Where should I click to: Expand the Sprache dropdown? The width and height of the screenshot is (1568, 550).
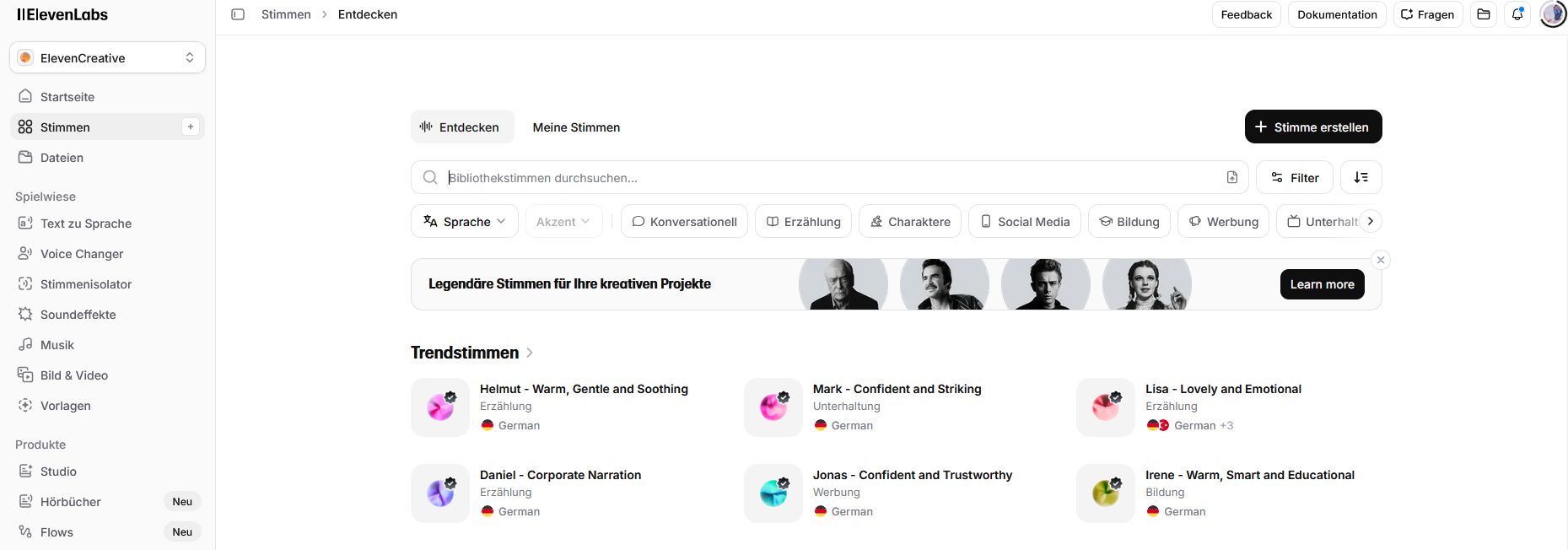(x=465, y=222)
